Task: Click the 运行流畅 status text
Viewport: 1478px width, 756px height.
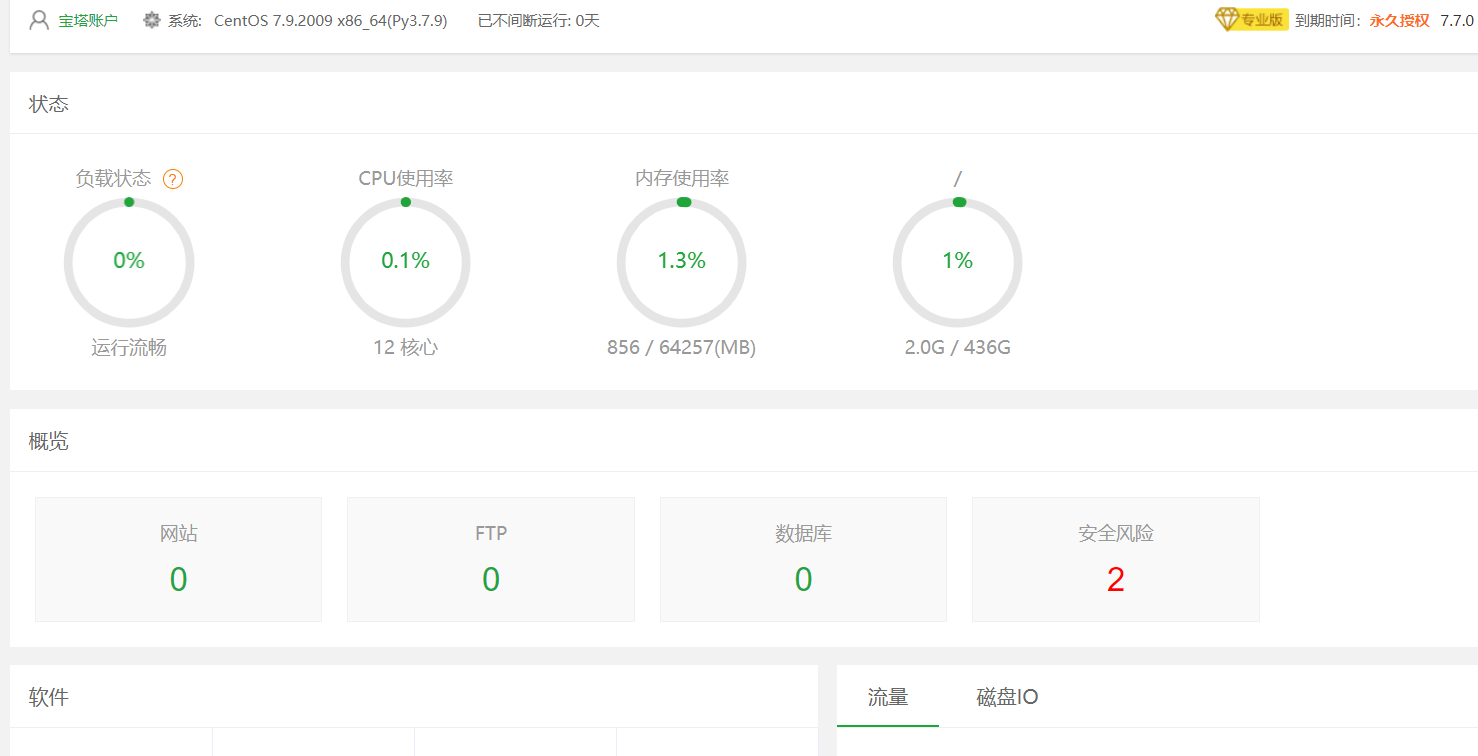Action: click(129, 348)
